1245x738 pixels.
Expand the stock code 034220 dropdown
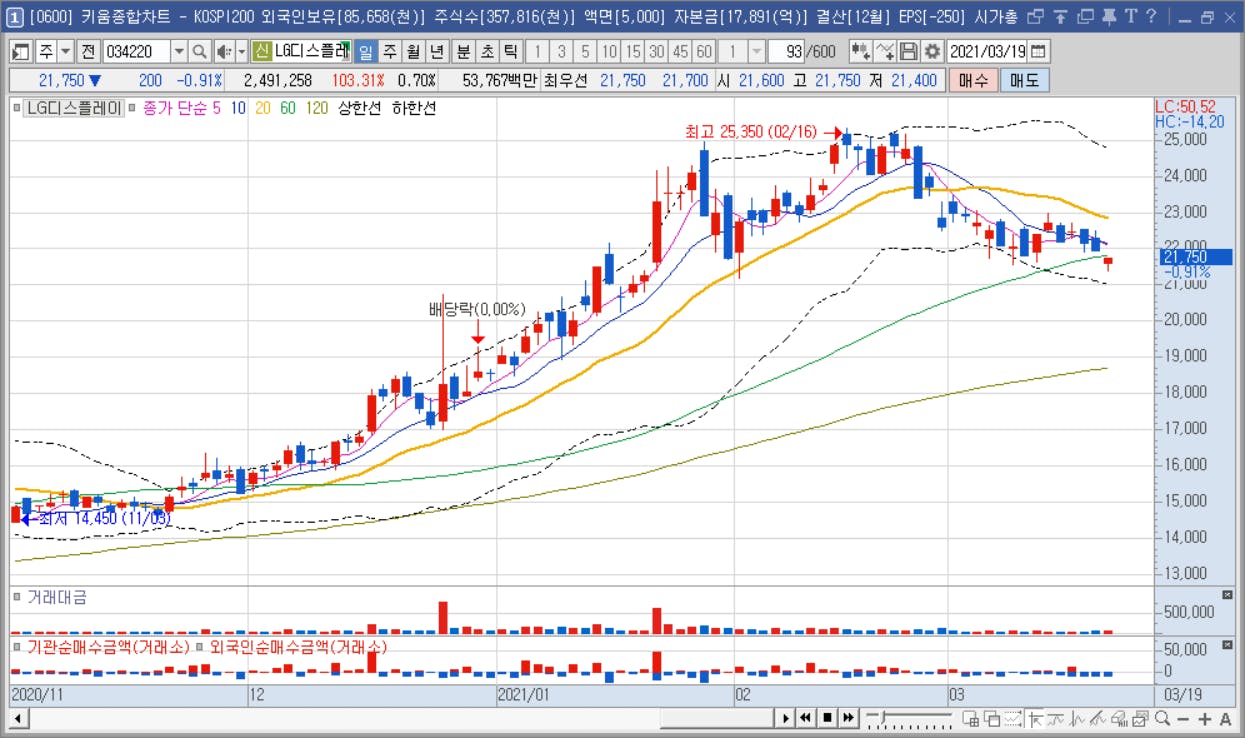[x=179, y=51]
